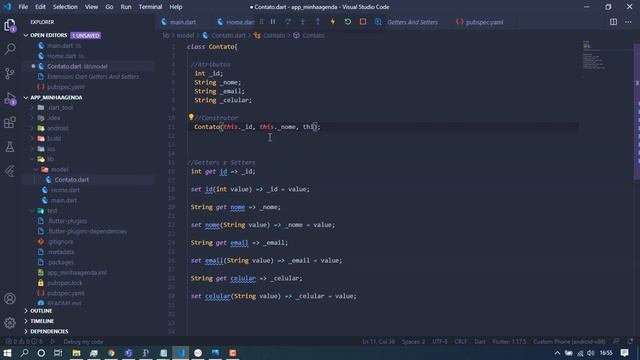
Task: Open the Widget Inspector magnifier icon
Action: click(x=378, y=22)
